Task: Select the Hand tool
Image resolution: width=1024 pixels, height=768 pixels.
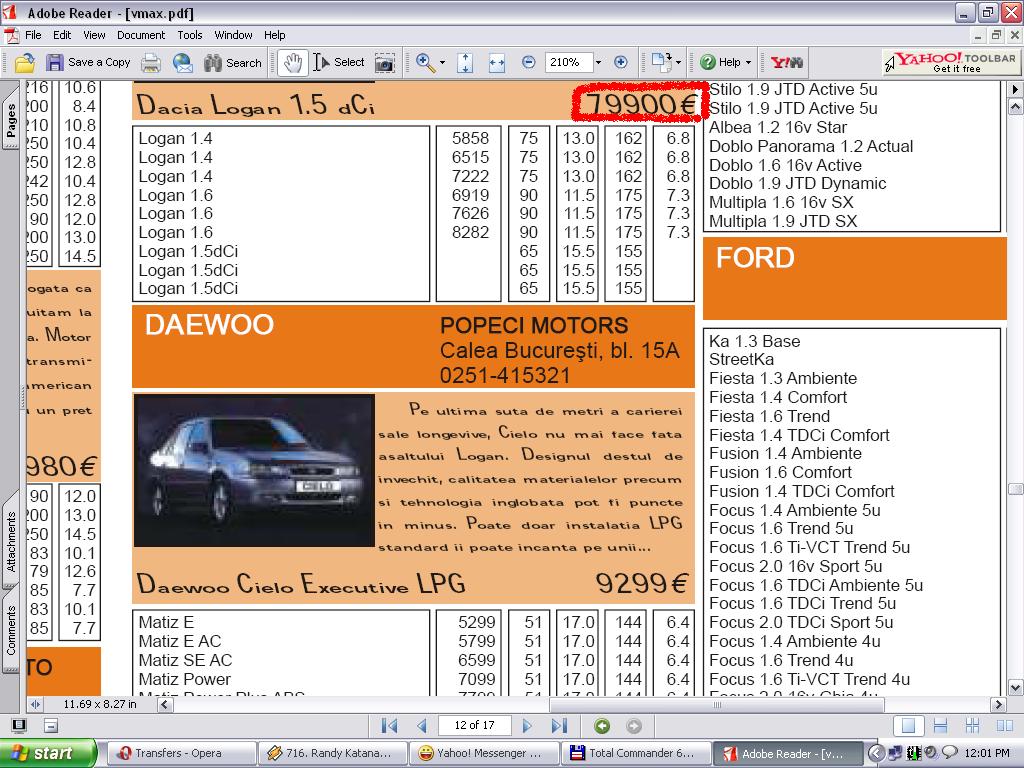Action: 292,62
